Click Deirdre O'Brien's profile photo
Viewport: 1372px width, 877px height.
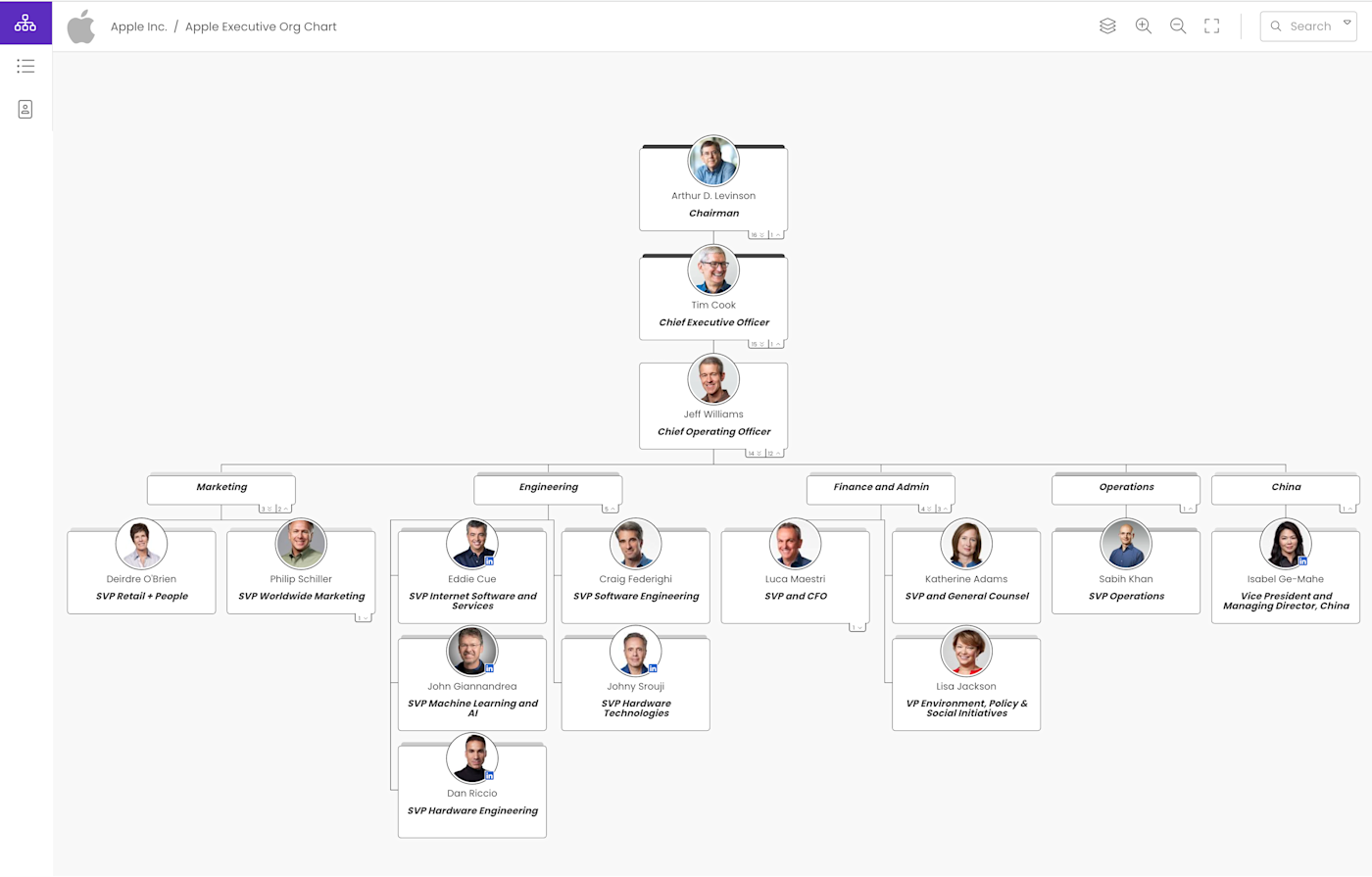[x=141, y=544]
